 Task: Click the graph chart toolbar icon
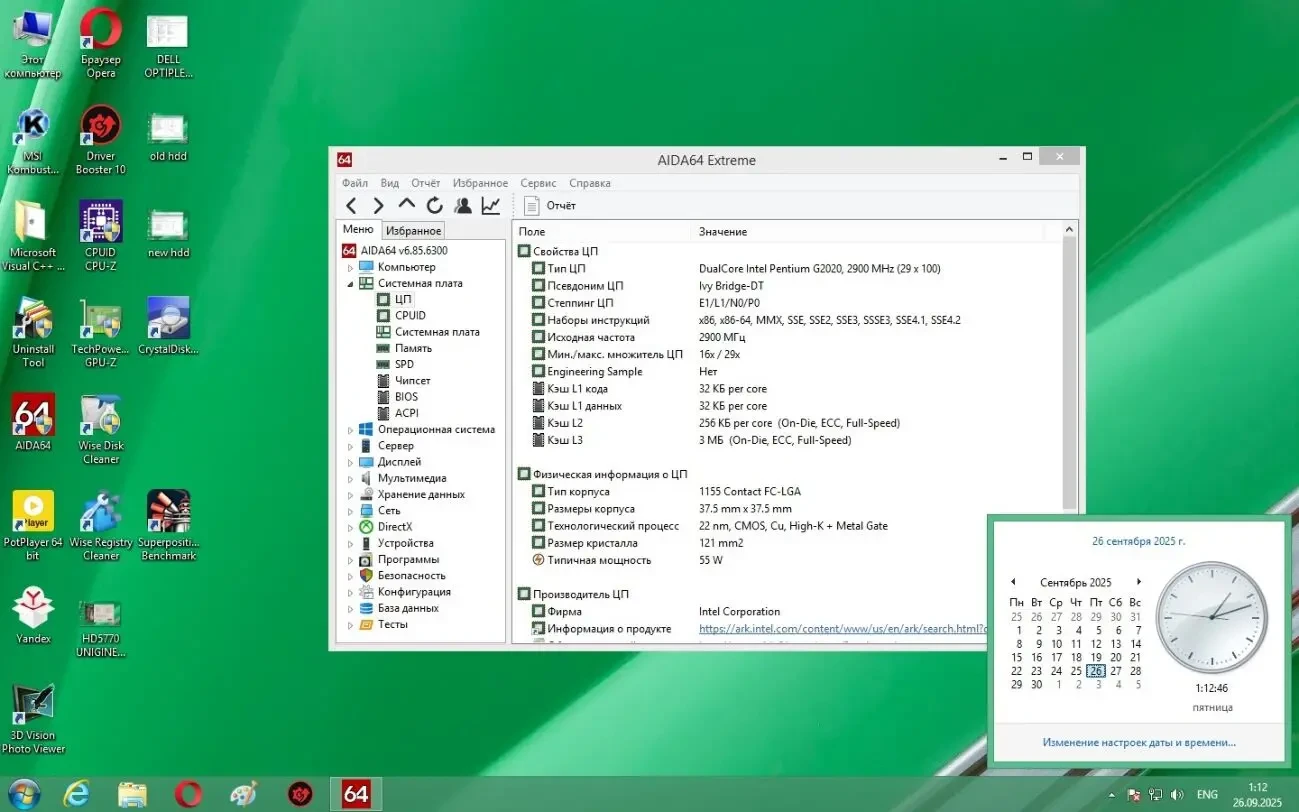pyautogui.click(x=490, y=206)
